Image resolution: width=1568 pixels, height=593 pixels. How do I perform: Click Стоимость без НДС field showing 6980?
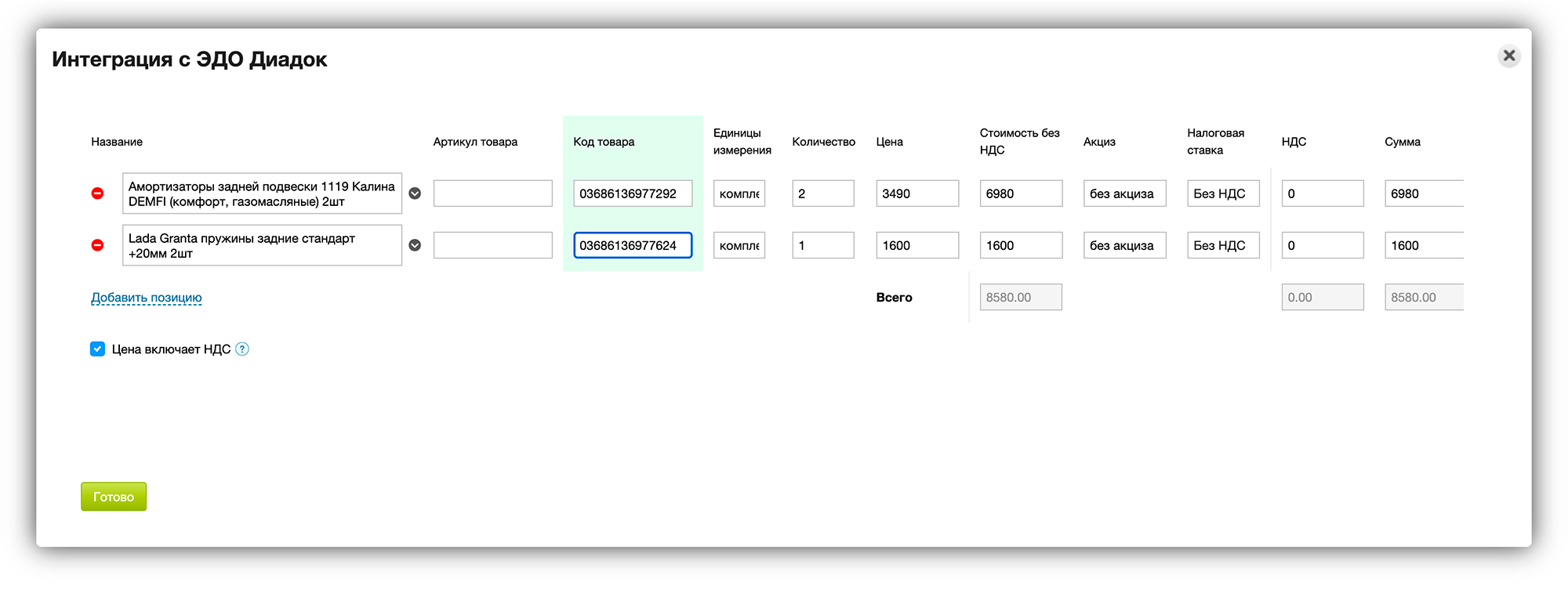click(x=1020, y=193)
